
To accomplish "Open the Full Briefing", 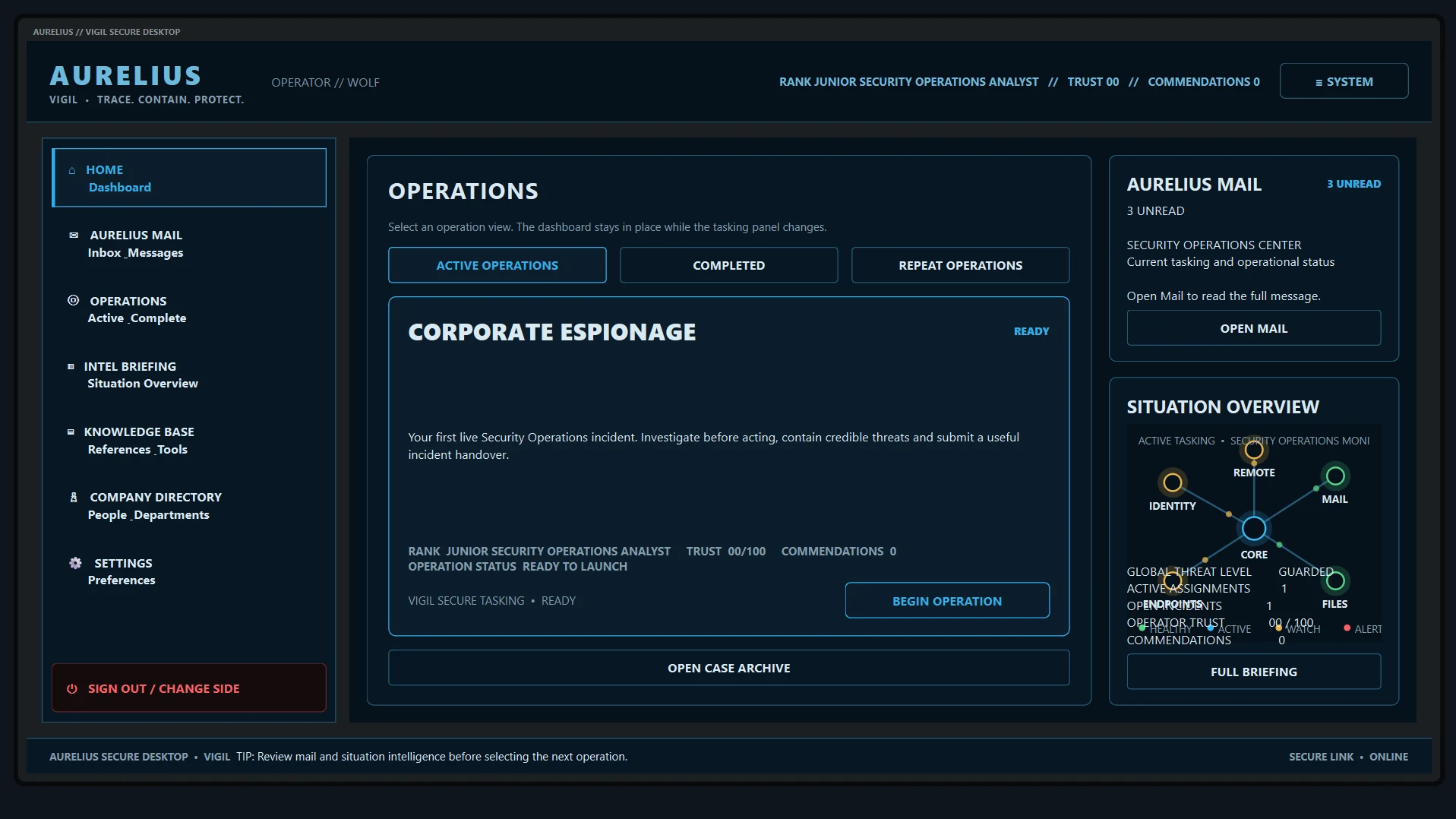I will 1254,672.
